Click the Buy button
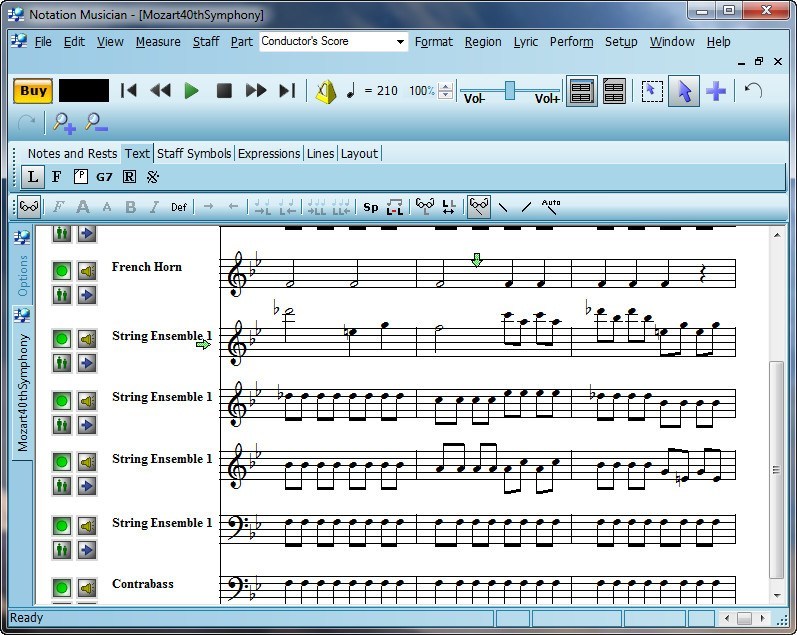The image size is (797, 635). point(33,91)
